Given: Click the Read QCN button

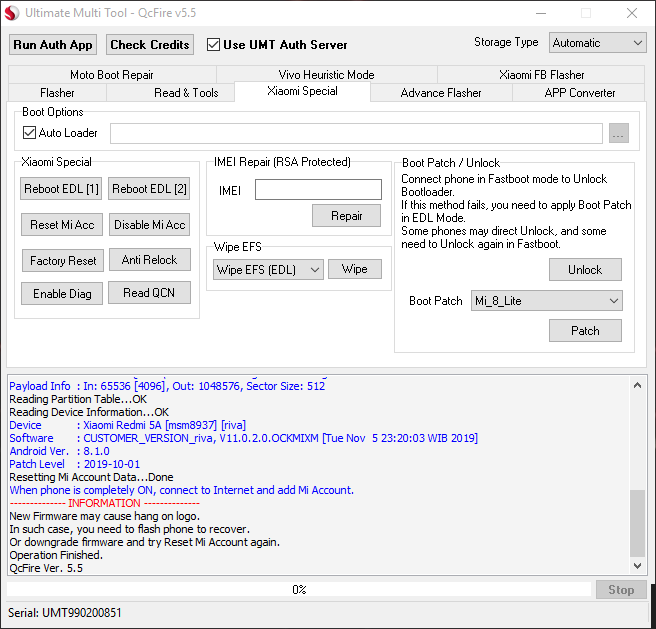Looking at the screenshot, I should (x=149, y=293).
